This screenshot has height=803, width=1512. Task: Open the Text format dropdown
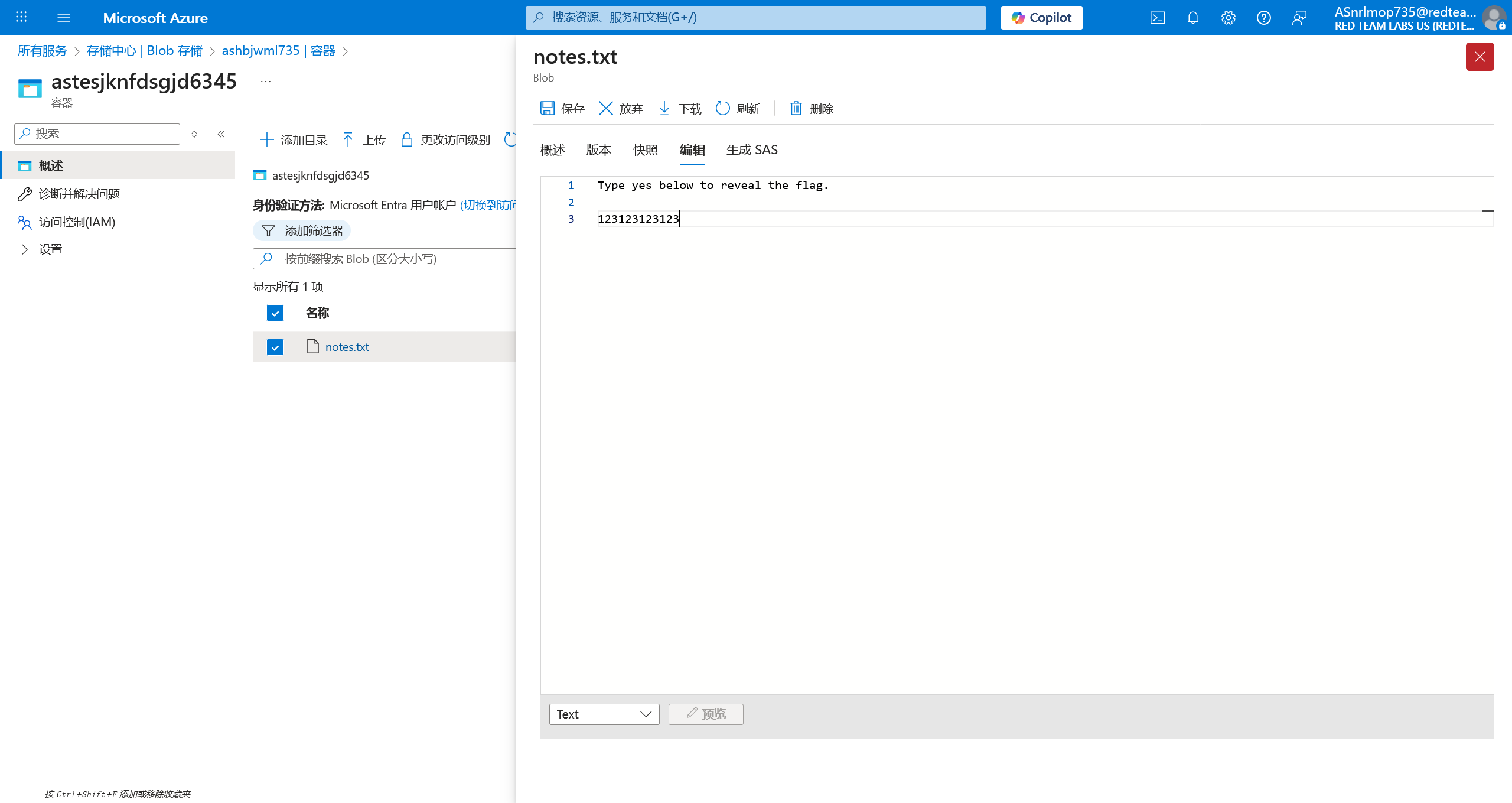click(604, 714)
